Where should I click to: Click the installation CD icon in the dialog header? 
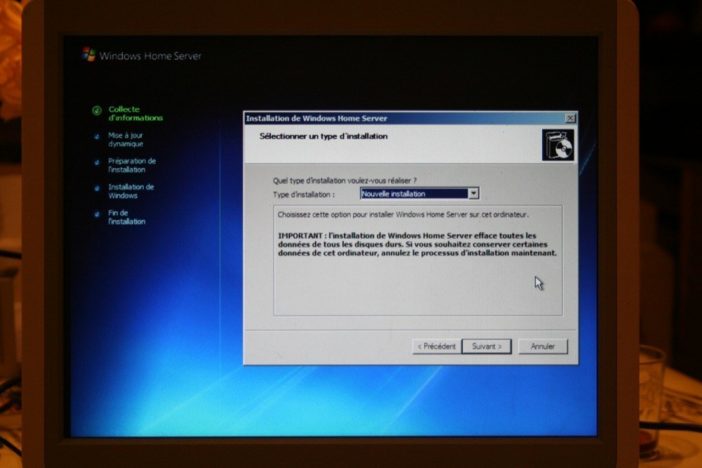pos(558,145)
